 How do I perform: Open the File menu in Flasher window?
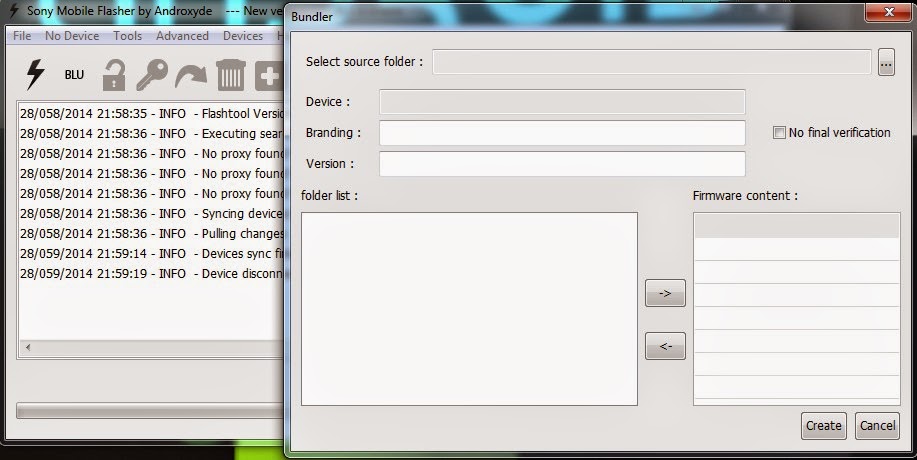(22, 36)
